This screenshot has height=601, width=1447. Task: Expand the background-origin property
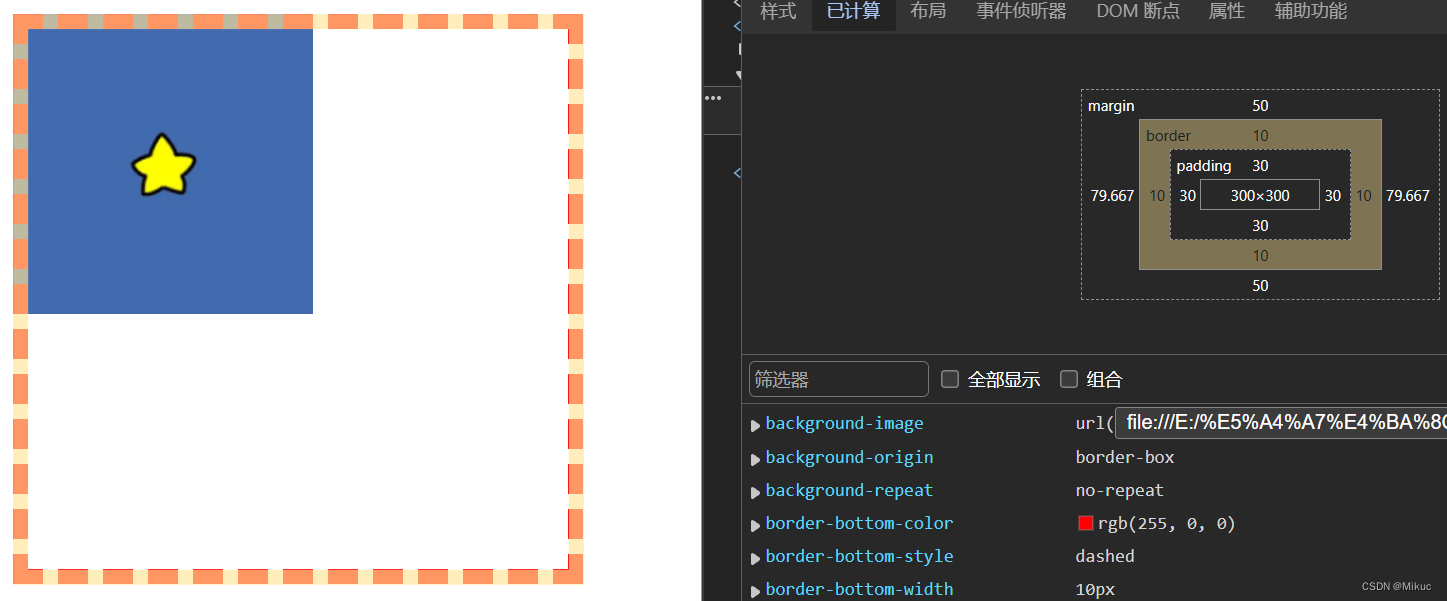point(756,457)
